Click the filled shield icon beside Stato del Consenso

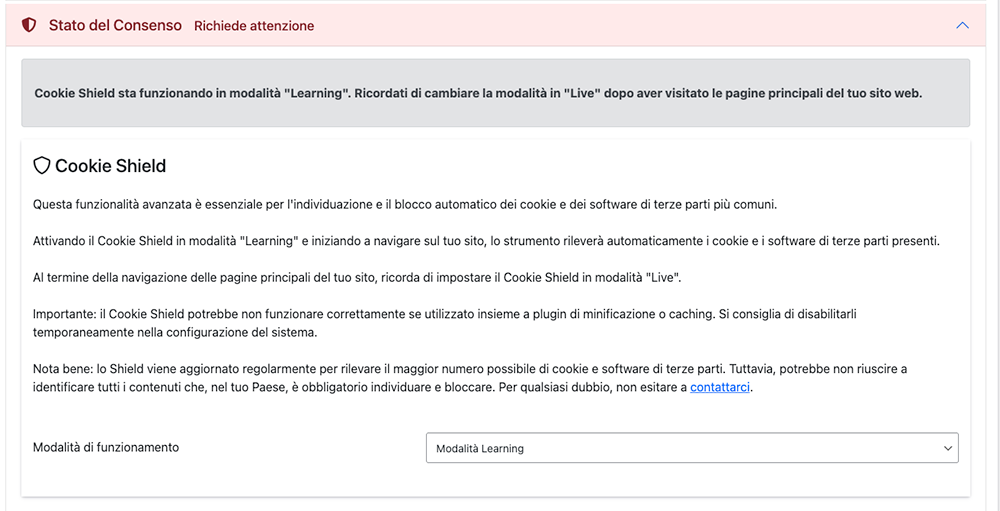(x=29, y=25)
